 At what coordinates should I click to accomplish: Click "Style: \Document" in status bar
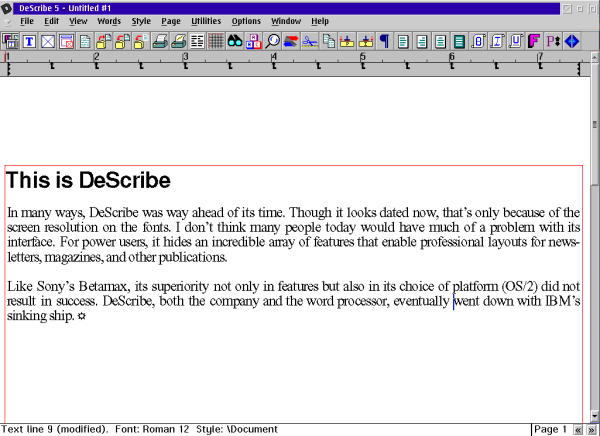(x=237, y=429)
